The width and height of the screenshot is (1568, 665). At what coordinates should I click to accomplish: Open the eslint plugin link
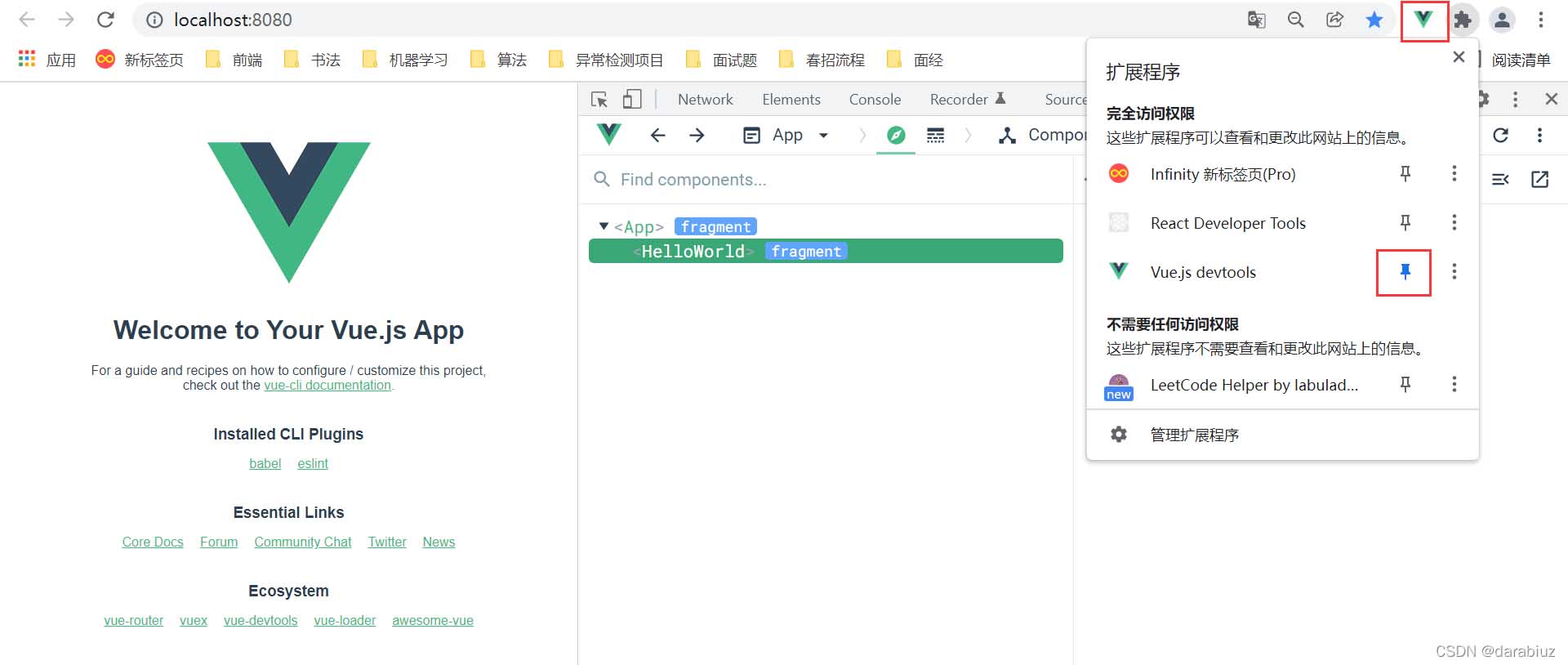313,463
